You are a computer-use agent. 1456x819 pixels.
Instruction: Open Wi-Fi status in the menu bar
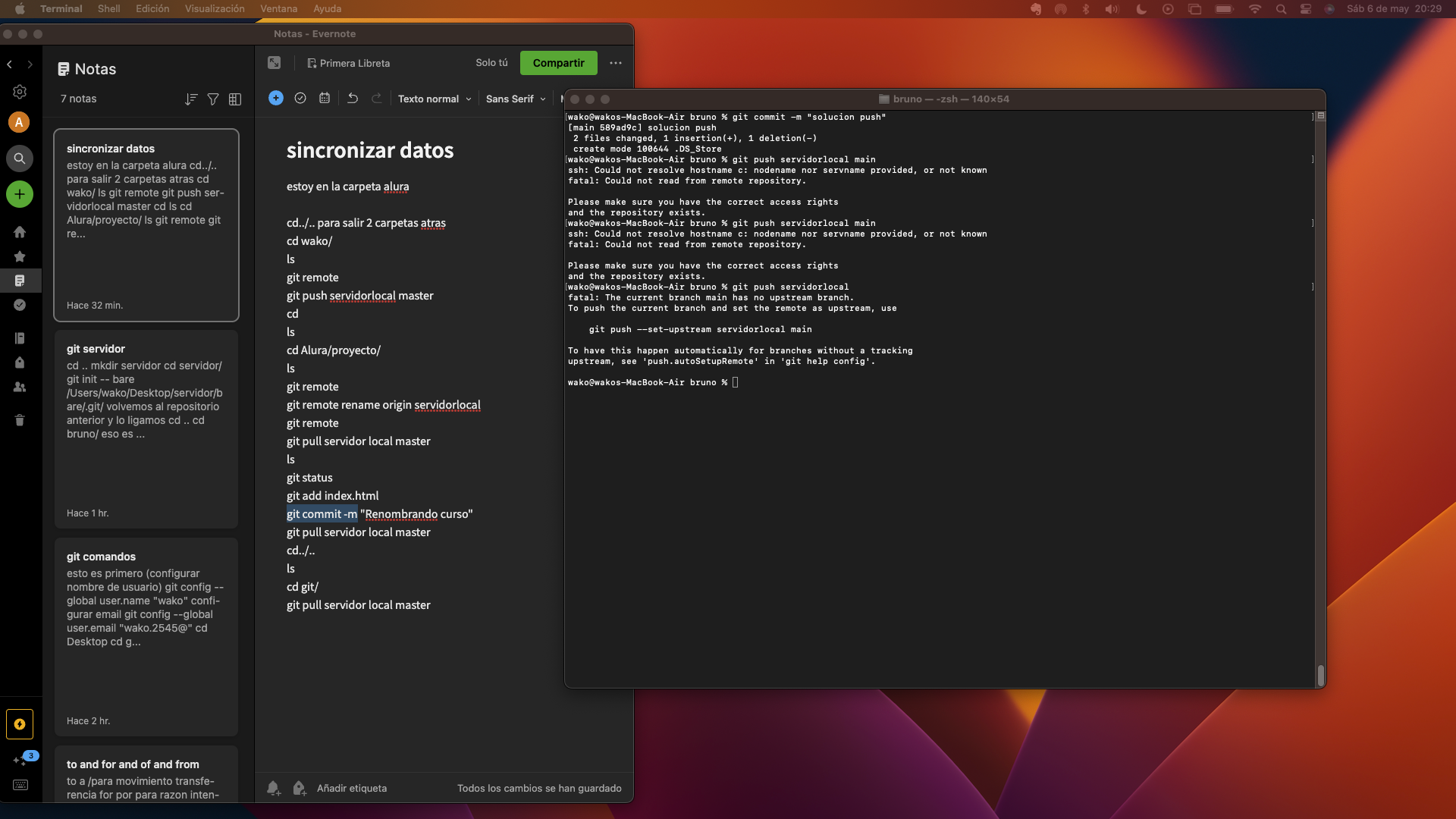(1255, 9)
